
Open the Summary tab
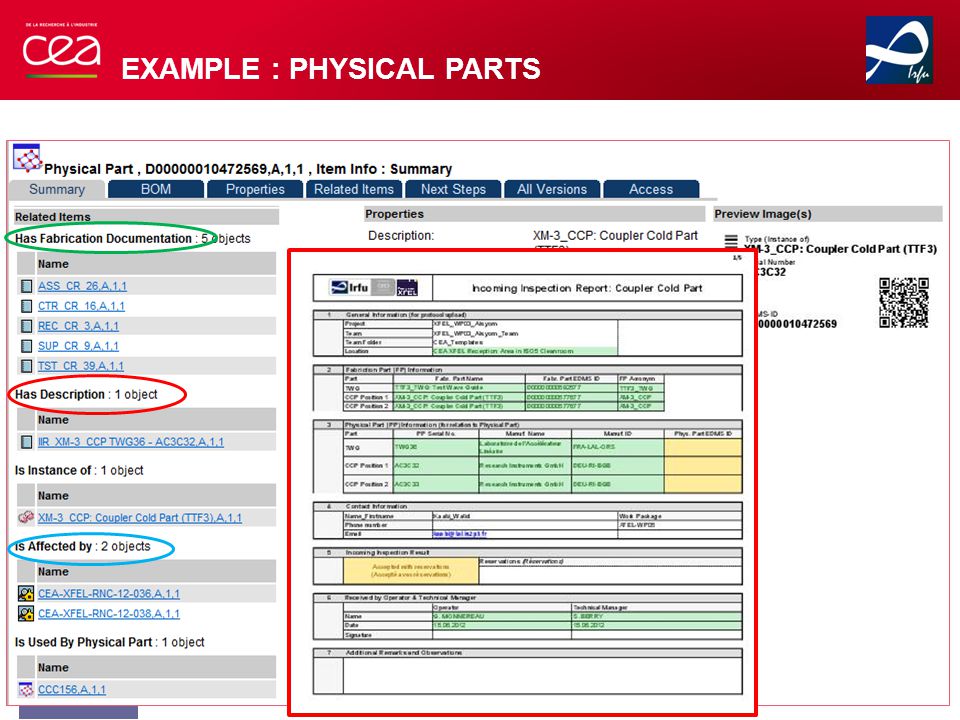click(x=56, y=189)
